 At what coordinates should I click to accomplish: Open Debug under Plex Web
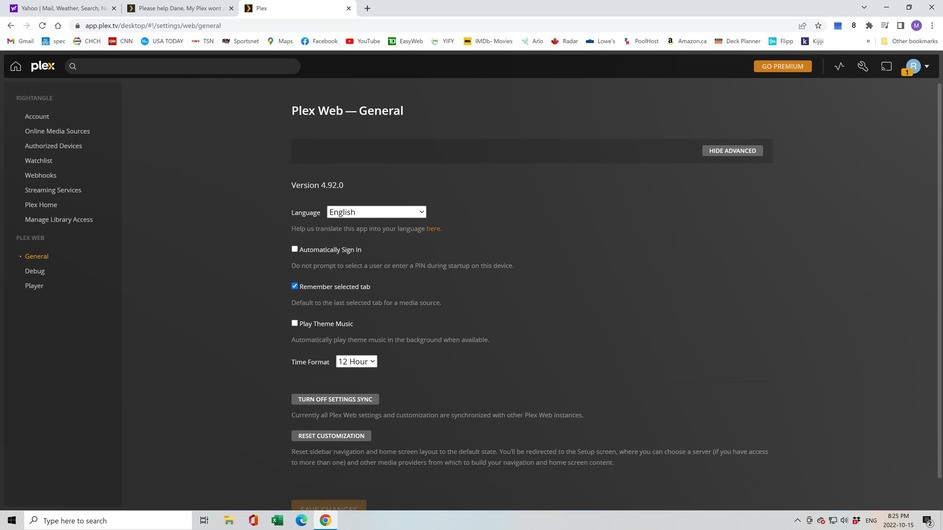point(34,271)
